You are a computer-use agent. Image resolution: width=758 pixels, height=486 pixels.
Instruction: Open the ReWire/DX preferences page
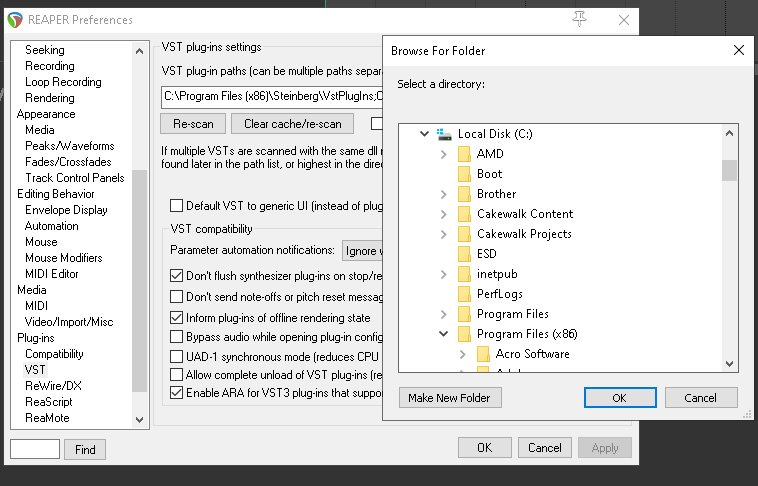pos(53,385)
